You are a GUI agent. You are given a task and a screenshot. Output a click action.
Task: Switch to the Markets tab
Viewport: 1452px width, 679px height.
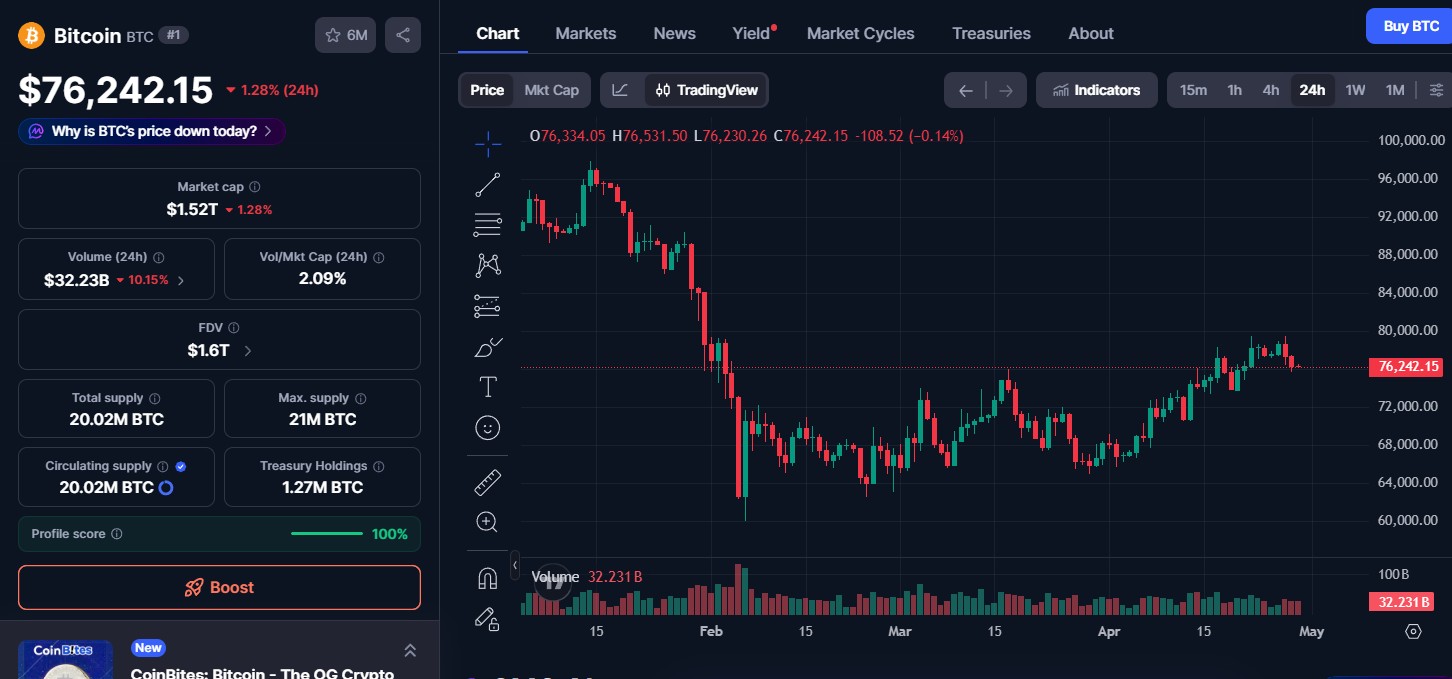[586, 33]
